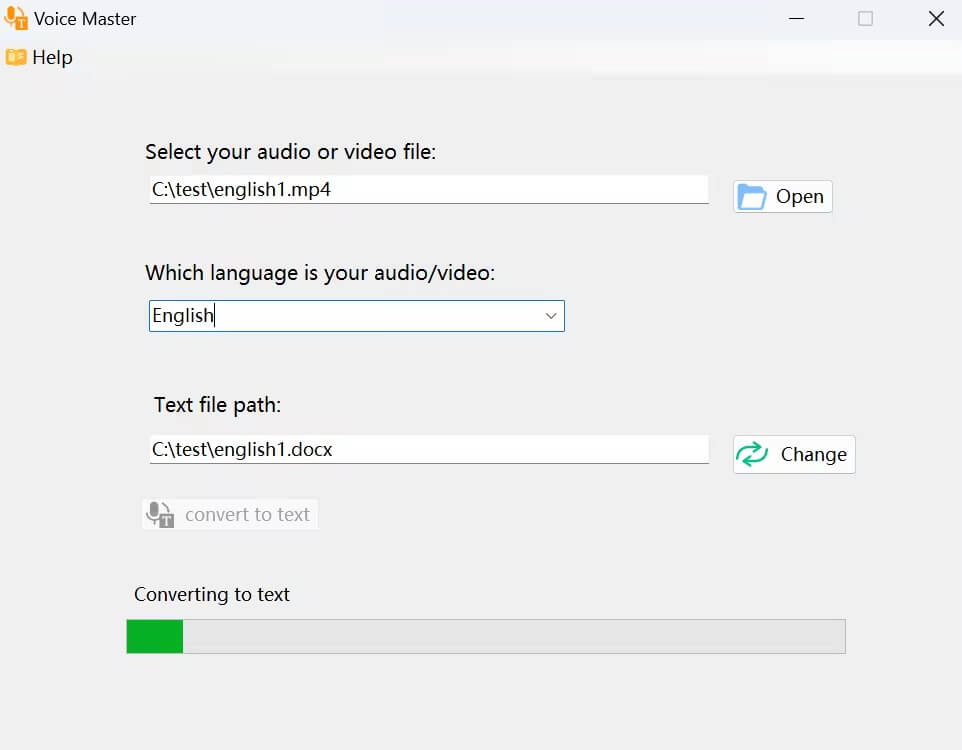The image size is (962, 750).
Task: Click the green refresh icon on Change button
Action: [x=752, y=454]
